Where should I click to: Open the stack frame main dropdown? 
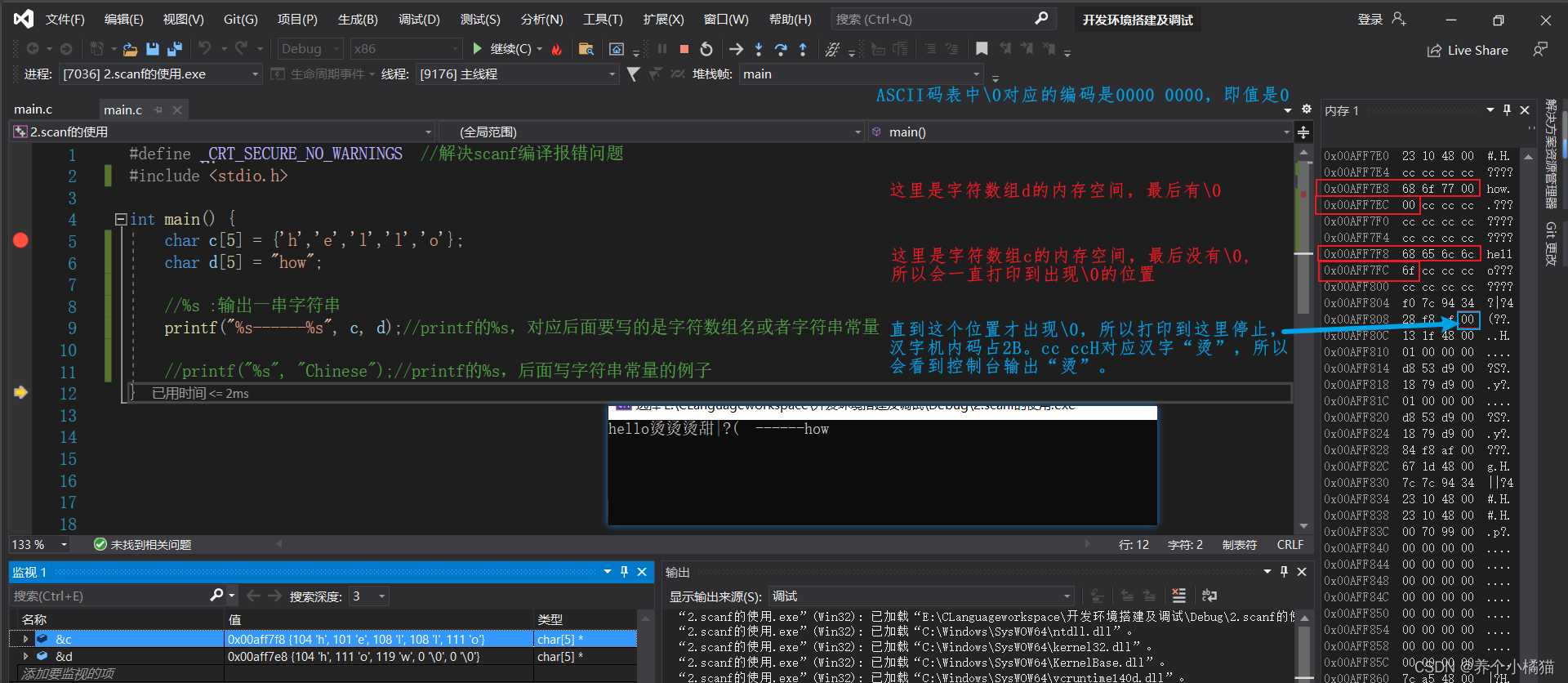pyautogui.click(x=861, y=74)
